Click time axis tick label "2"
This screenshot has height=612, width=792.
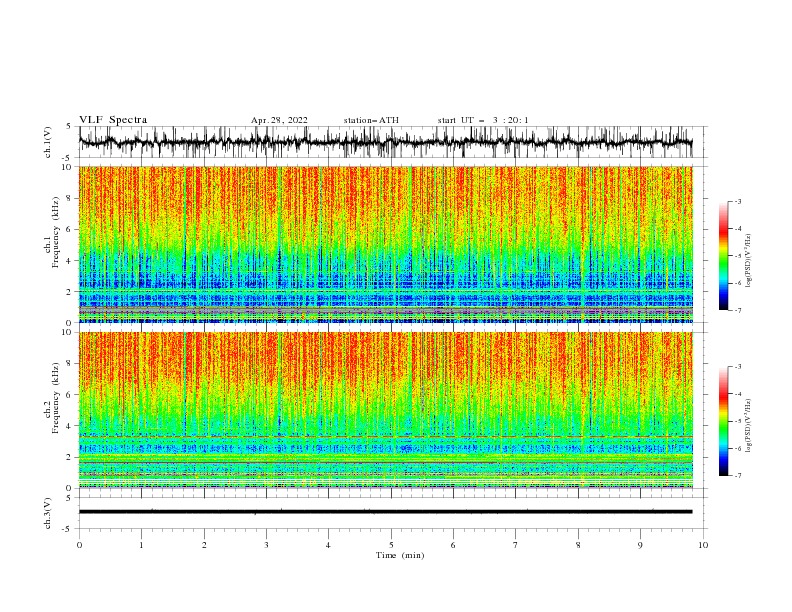click(x=204, y=545)
